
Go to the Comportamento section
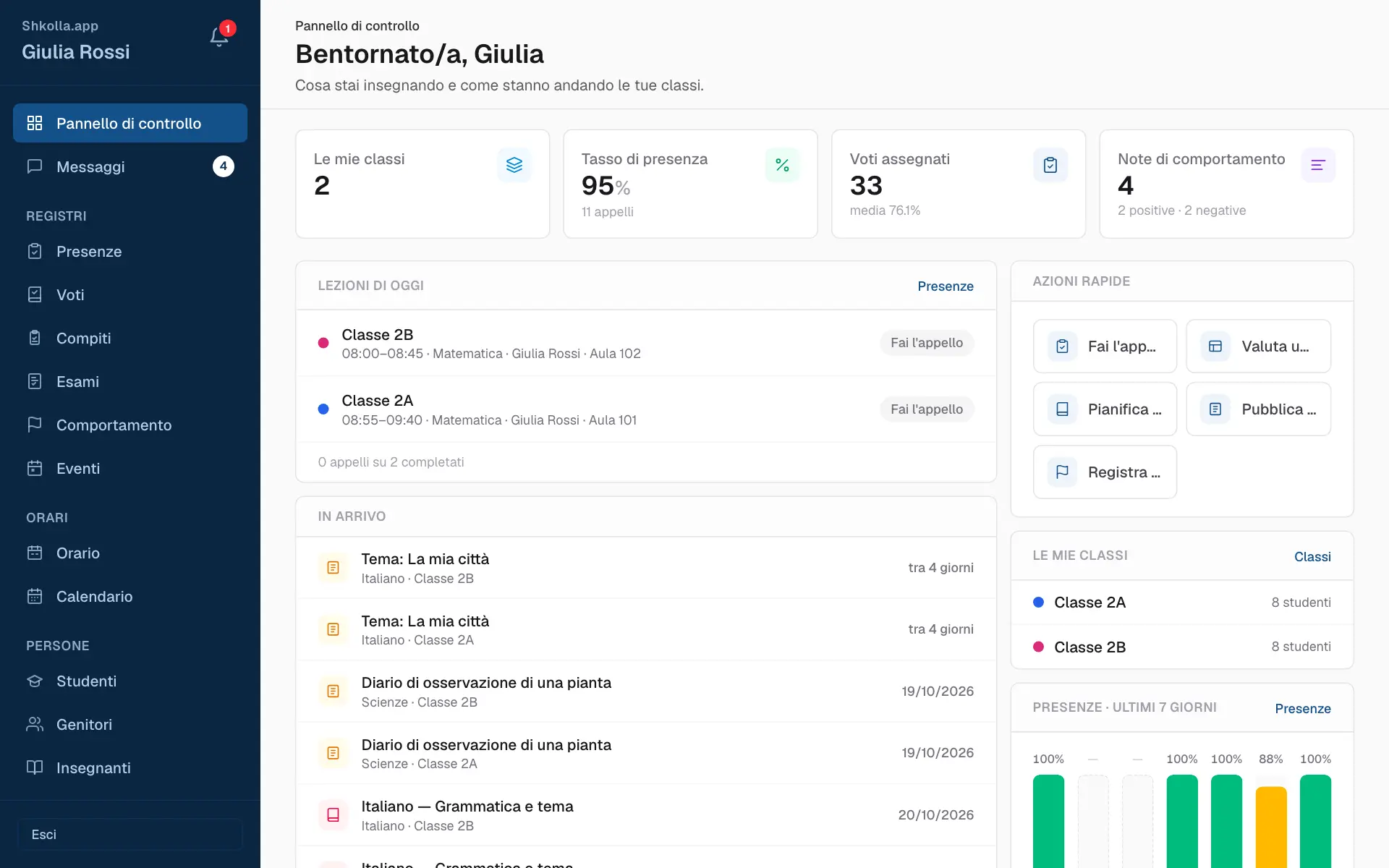pyautogui.click(x=130, y=425)
